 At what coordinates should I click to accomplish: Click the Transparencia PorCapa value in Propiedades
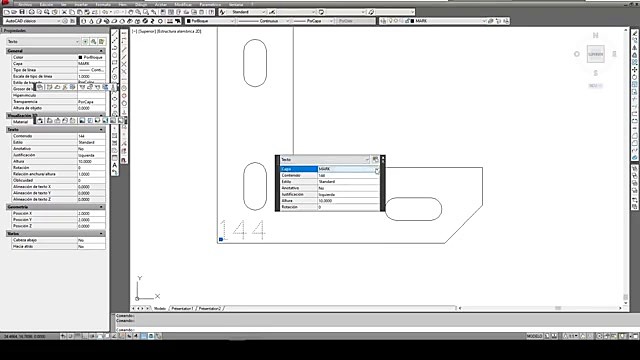click(x=91, y=102)
